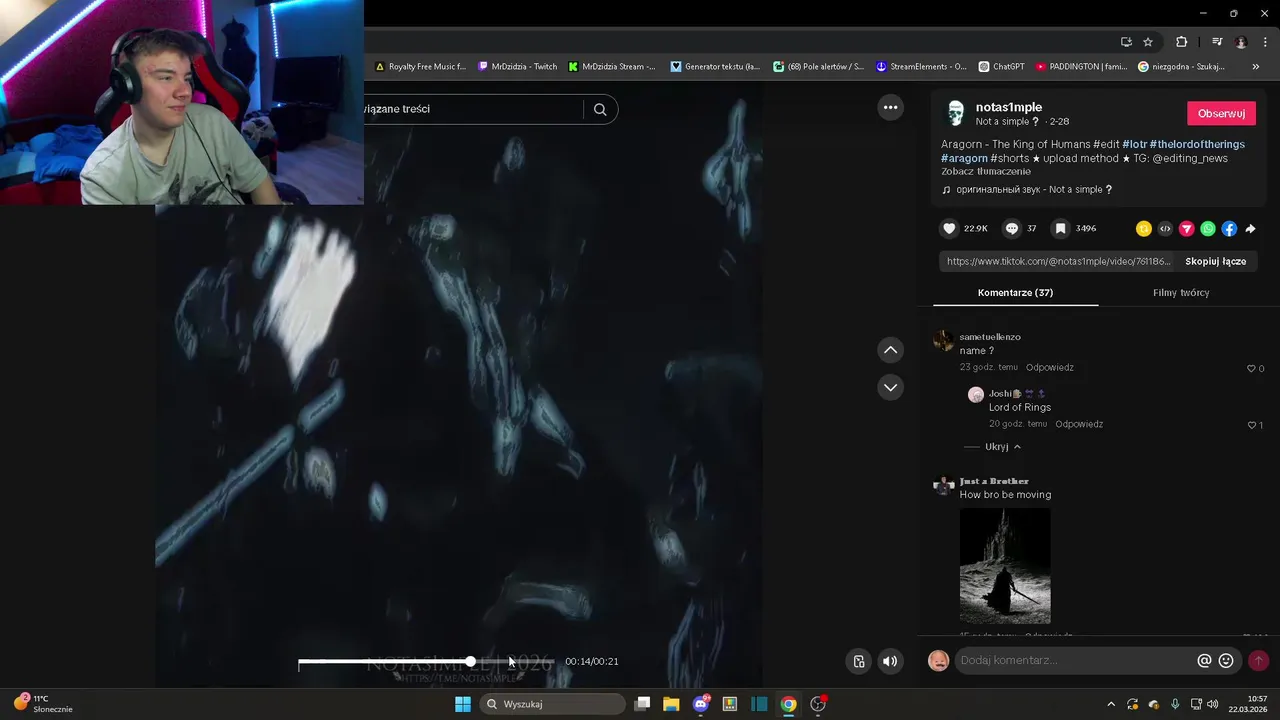This screenshot has height=720, width=1280.
Task: Open Royalty Free Music bookmark
Action: coord(420,67)
